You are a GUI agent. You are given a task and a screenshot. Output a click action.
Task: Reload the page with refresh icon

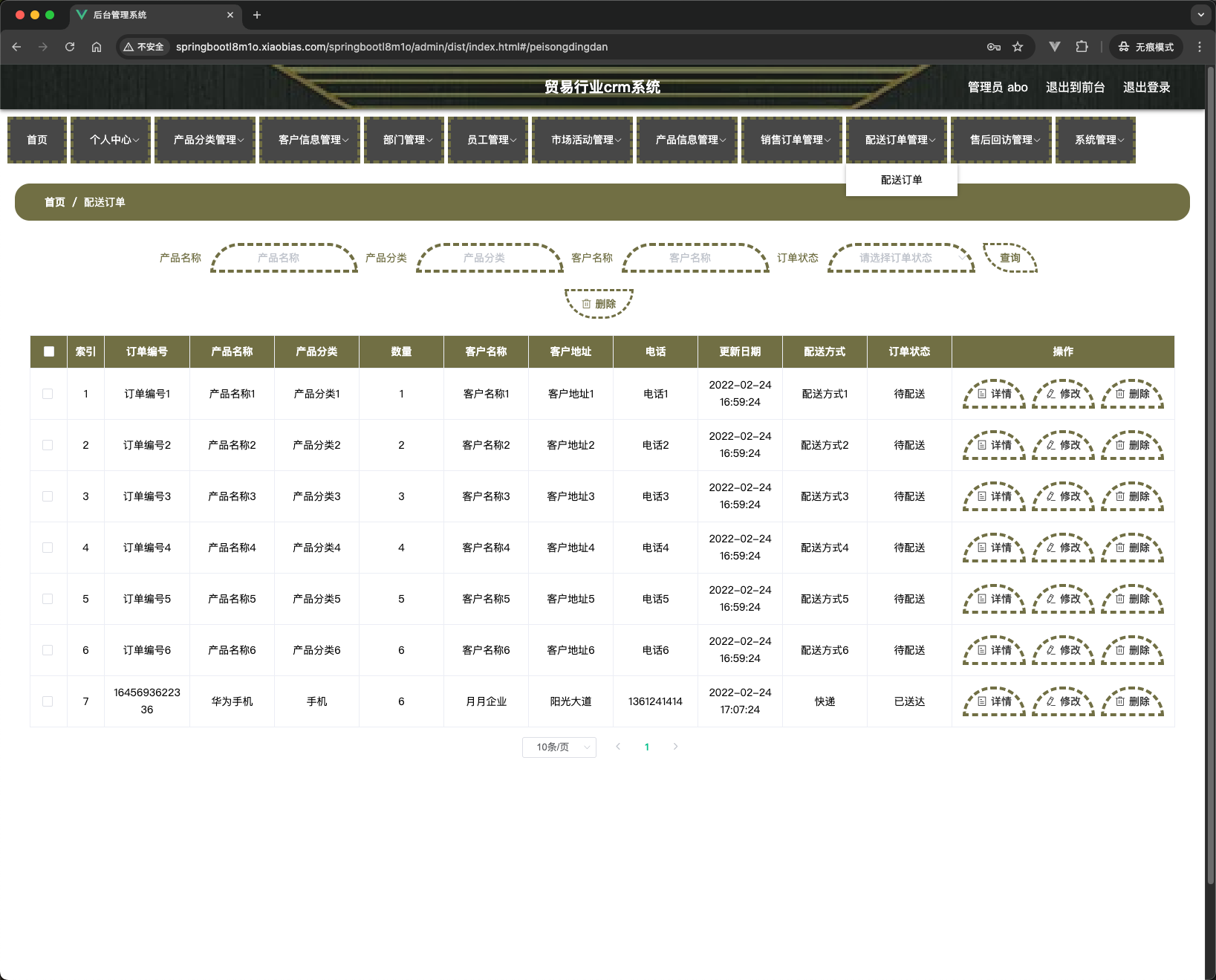coord(70,47)
